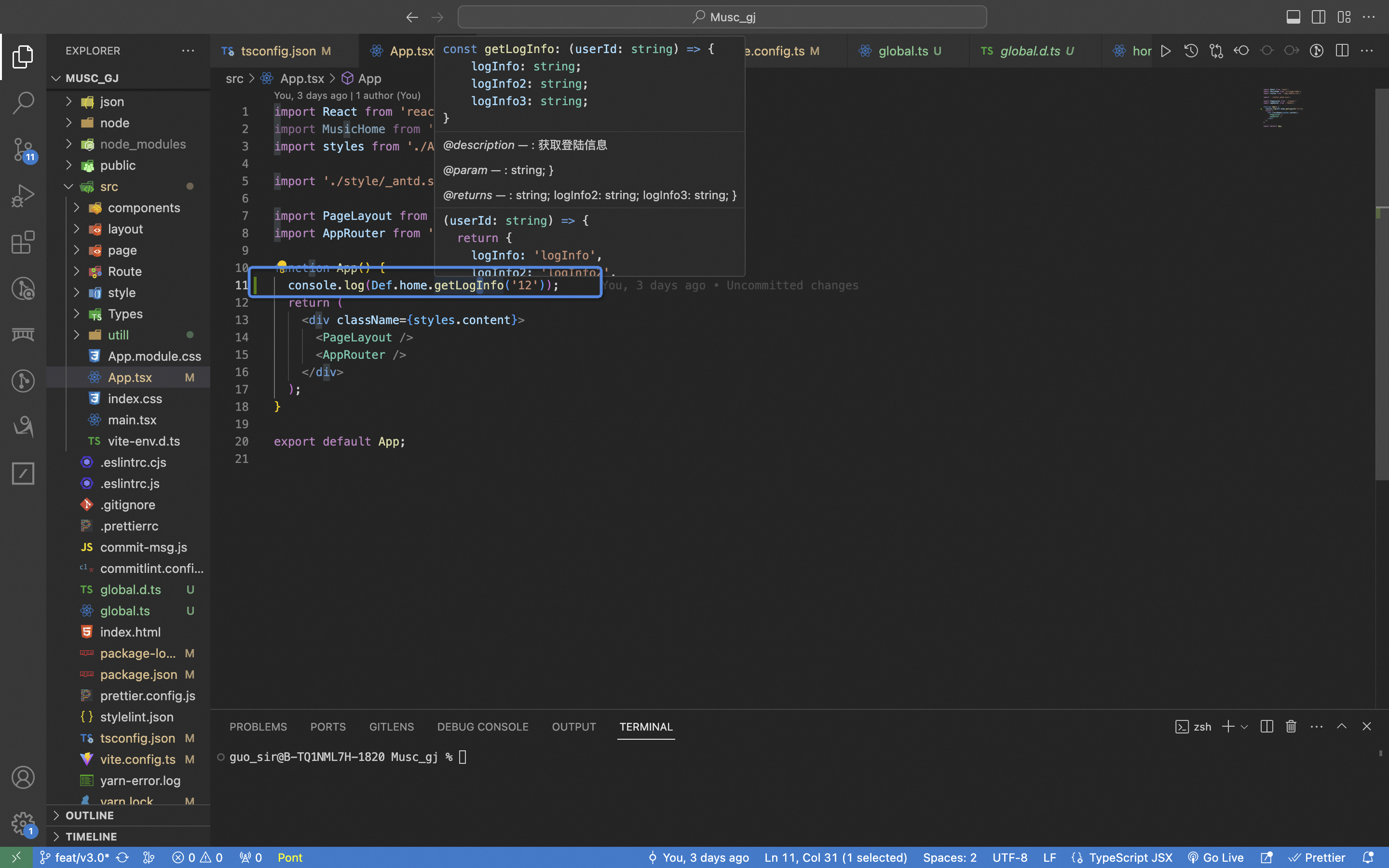Open vite.config.ts in the file tree
The height and width of the screenshot is (868, 1389).
click(129, 759)
